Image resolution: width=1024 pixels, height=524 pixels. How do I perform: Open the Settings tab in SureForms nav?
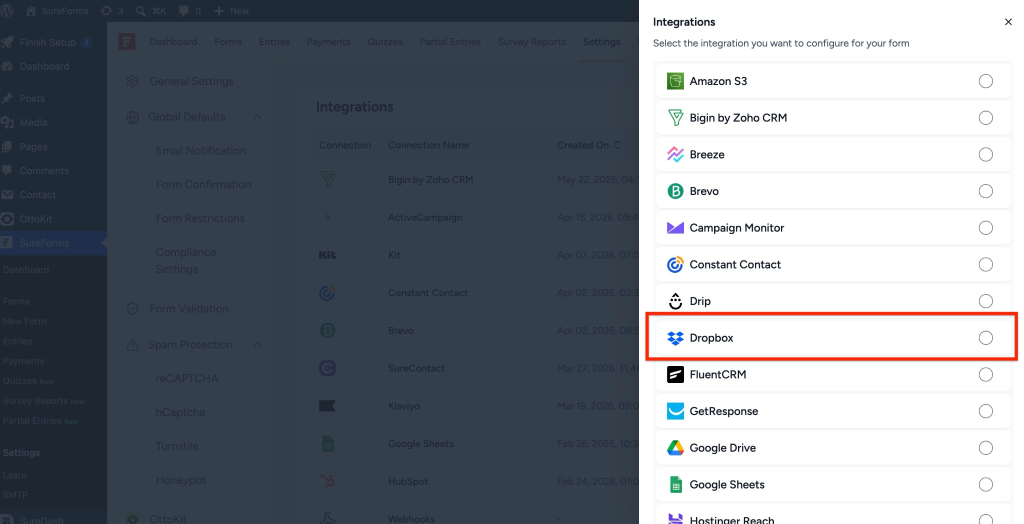(x=601, y=42)
